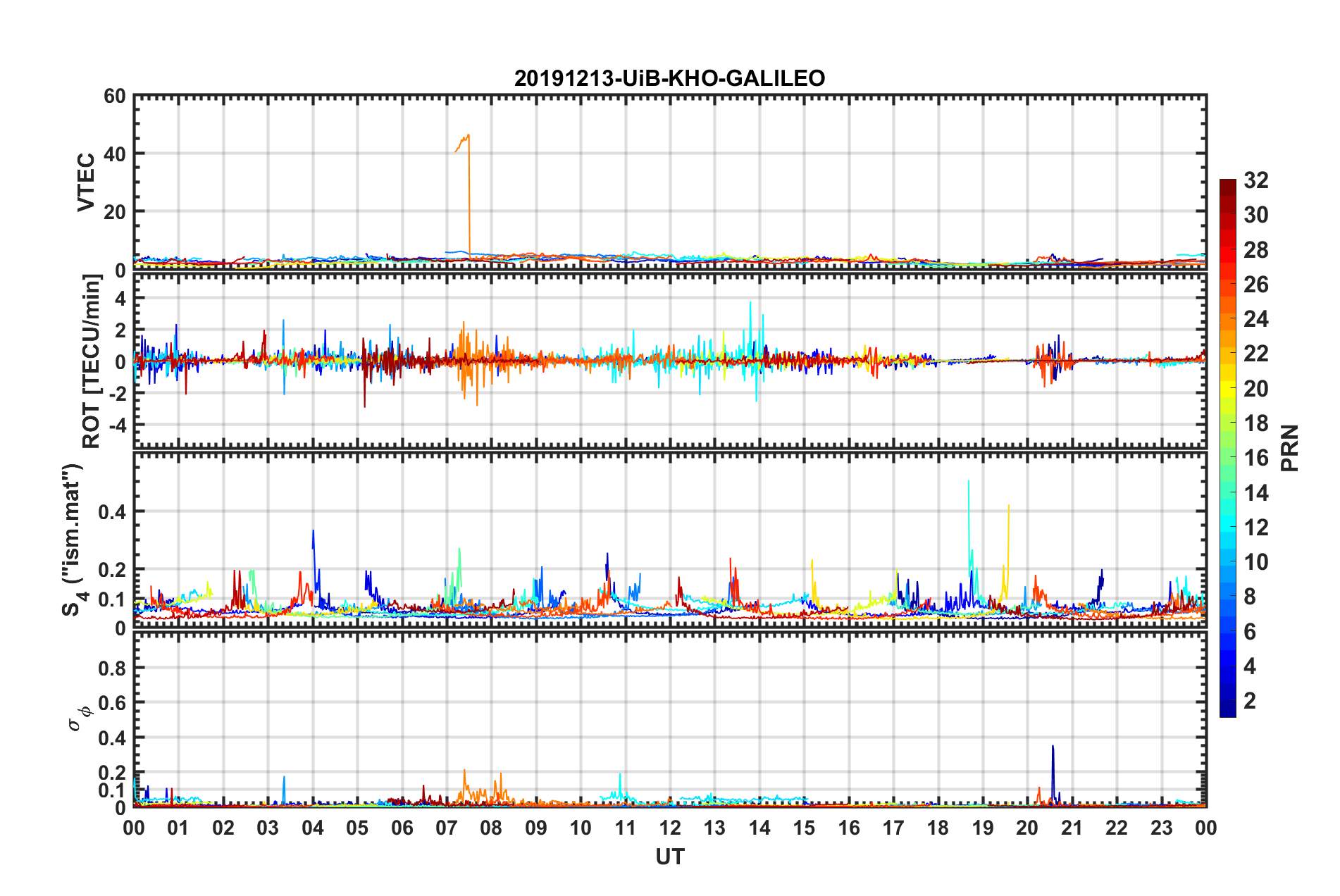
Task: Click colorbar tick label 24
Action: (1256, 319)
